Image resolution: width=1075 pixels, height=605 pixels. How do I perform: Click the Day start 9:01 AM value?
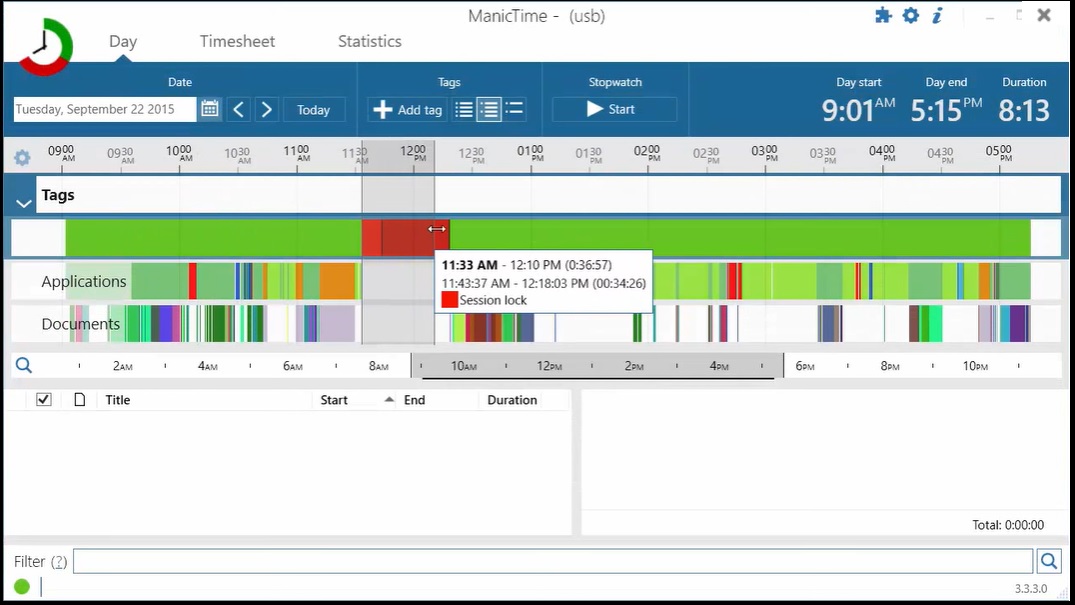858,110
